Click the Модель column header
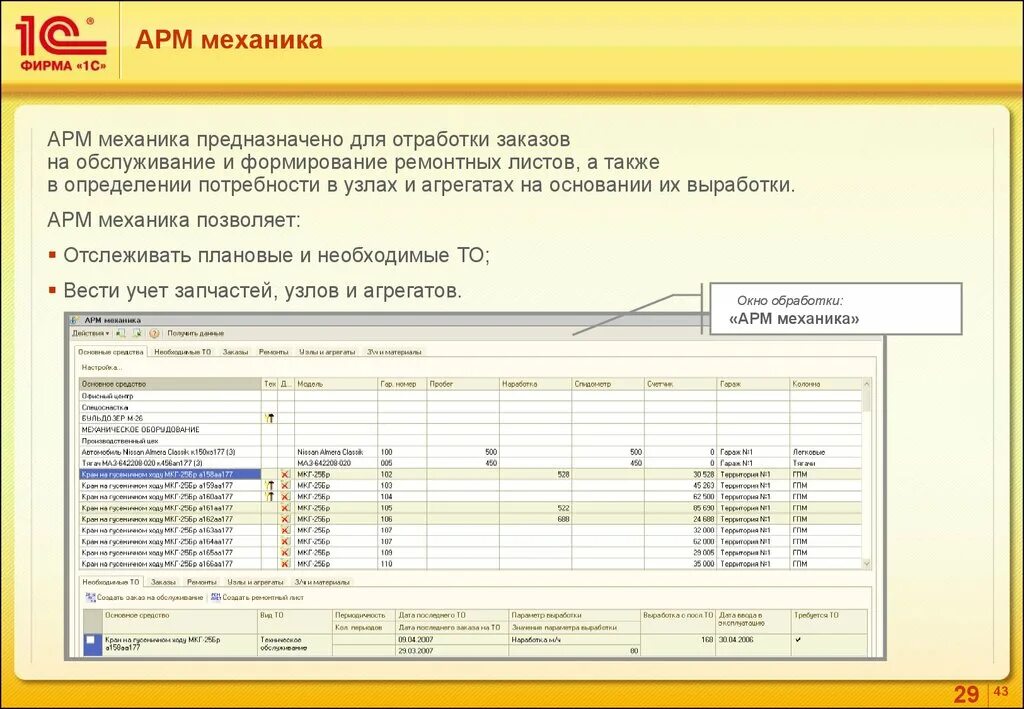This screenshot has width=1024, height=709. [x=336, y=384]
